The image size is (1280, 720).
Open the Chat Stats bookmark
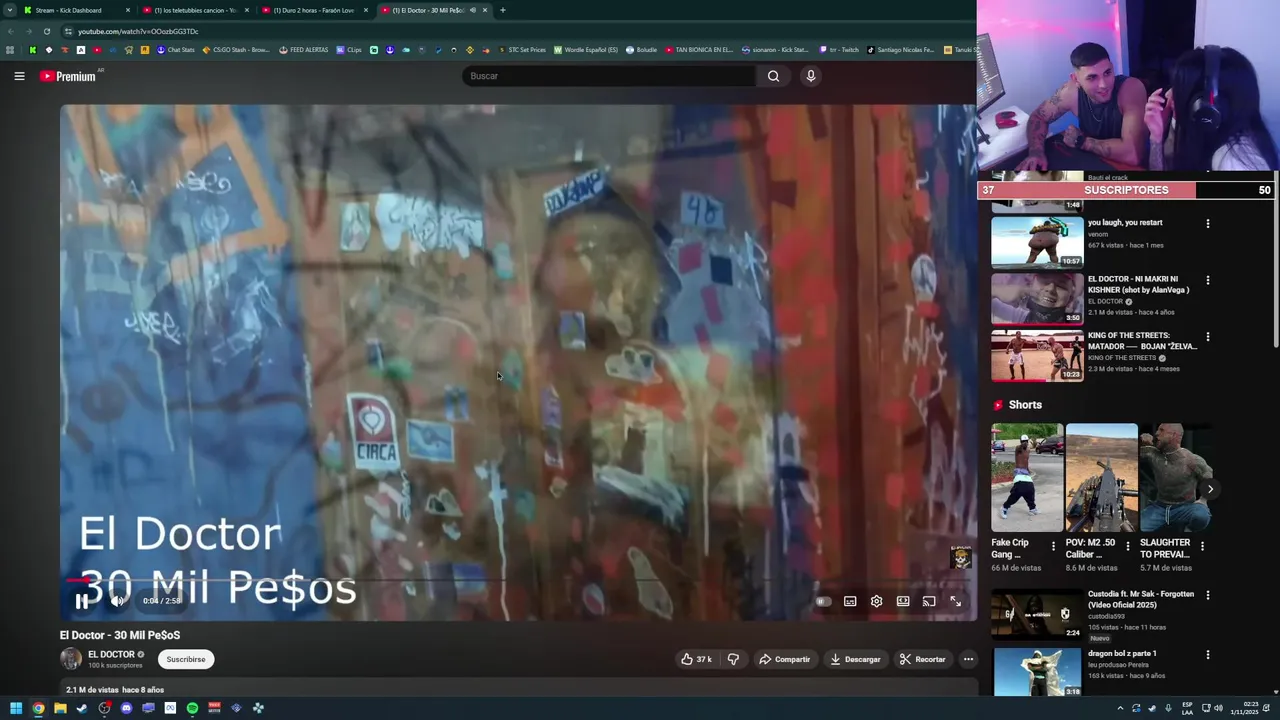(175, 50)
